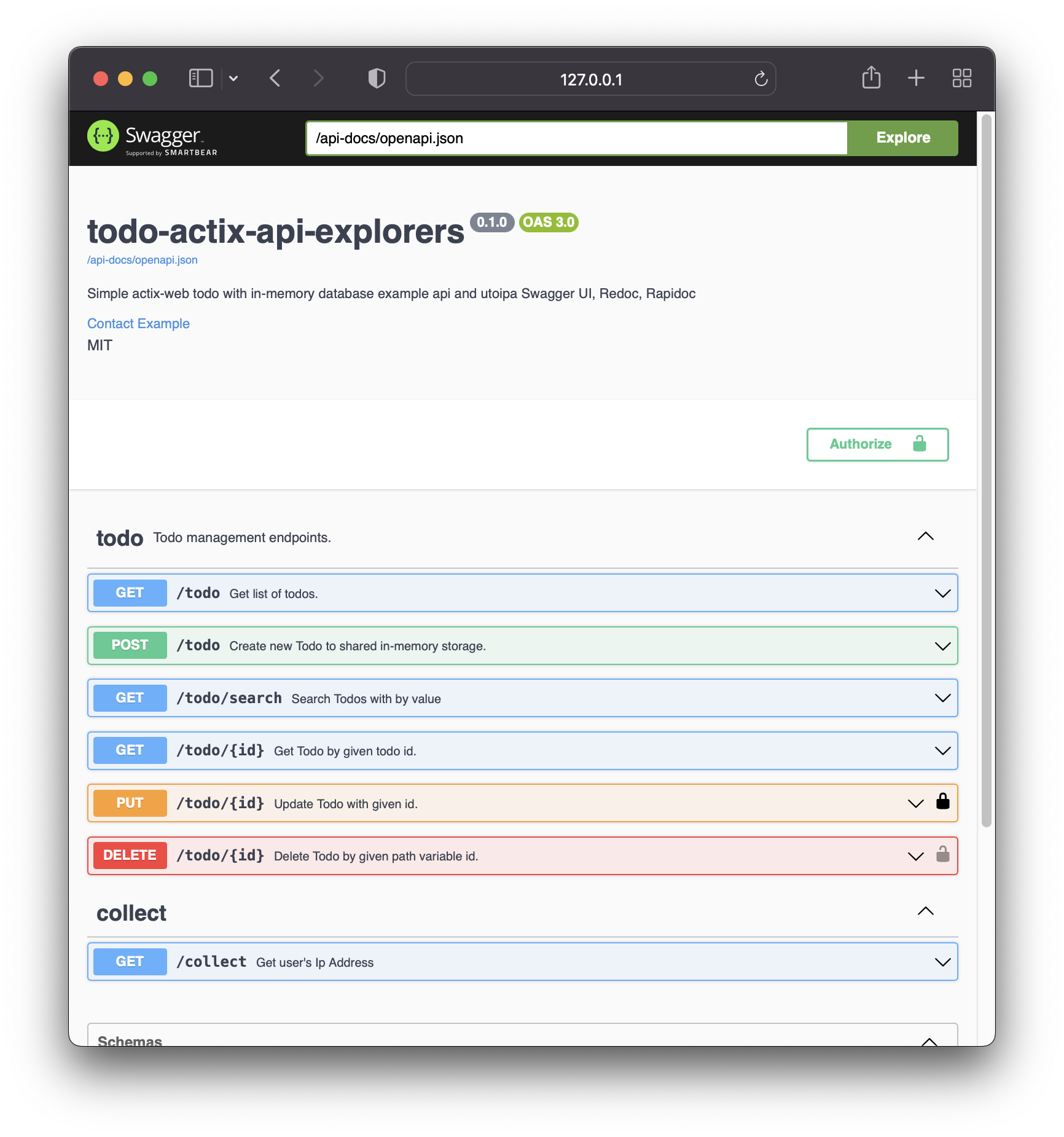Open the sidebar options dropdown arrow
The width and height of the screenshot is (1064, 1137).
(x=233, y=79)
